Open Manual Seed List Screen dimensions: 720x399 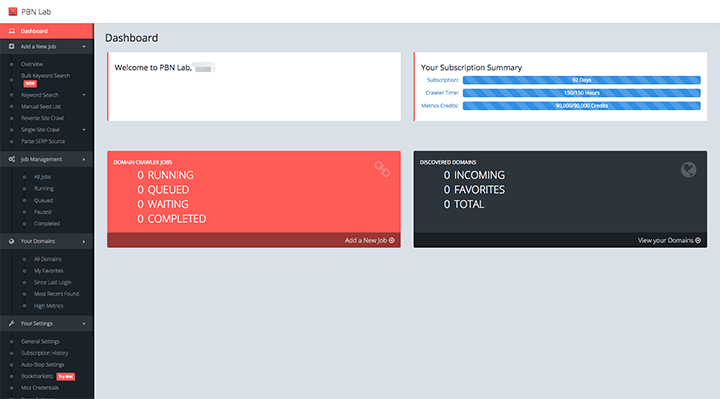41,107
